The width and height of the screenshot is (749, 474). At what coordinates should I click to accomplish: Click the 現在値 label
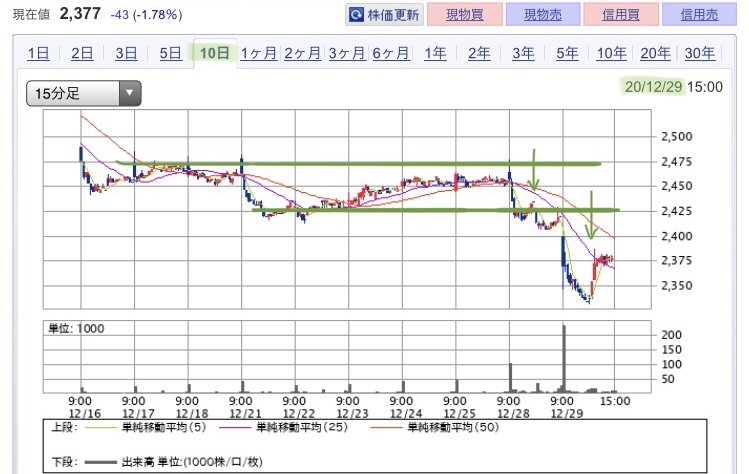32,15
